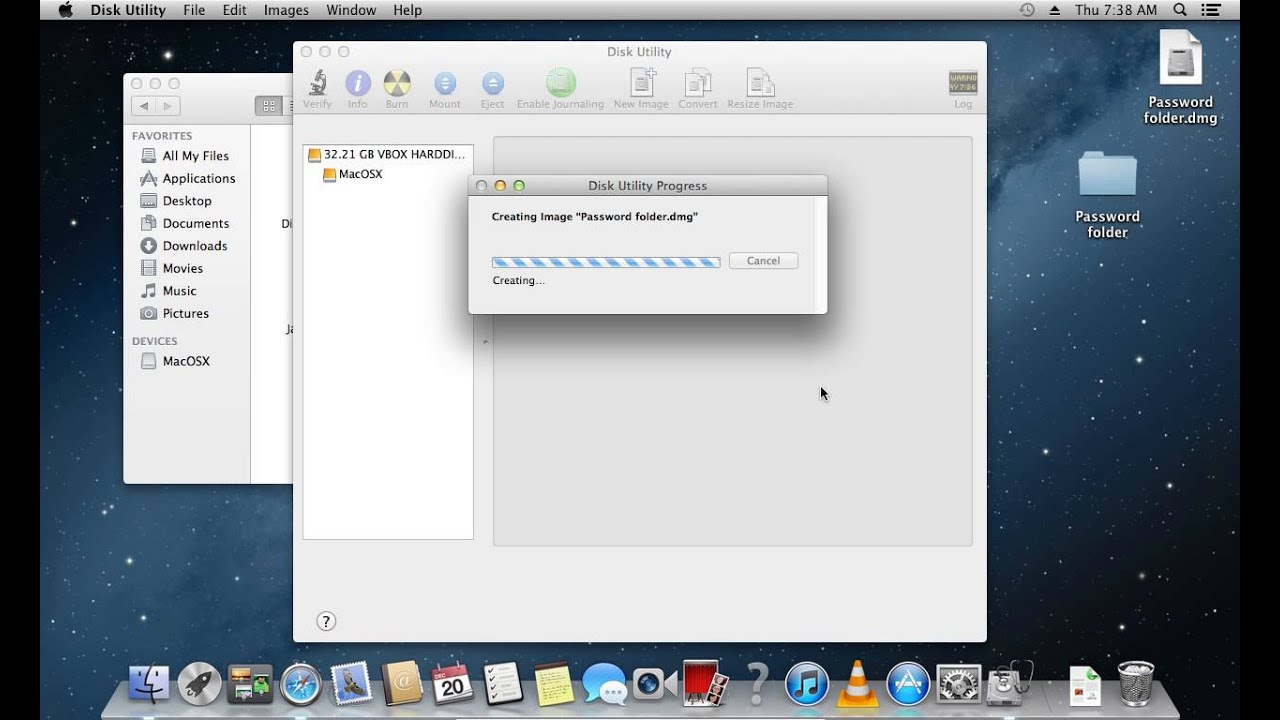Open Applications in Finder sidebar
1280x720 pixels.
[188, 178]
